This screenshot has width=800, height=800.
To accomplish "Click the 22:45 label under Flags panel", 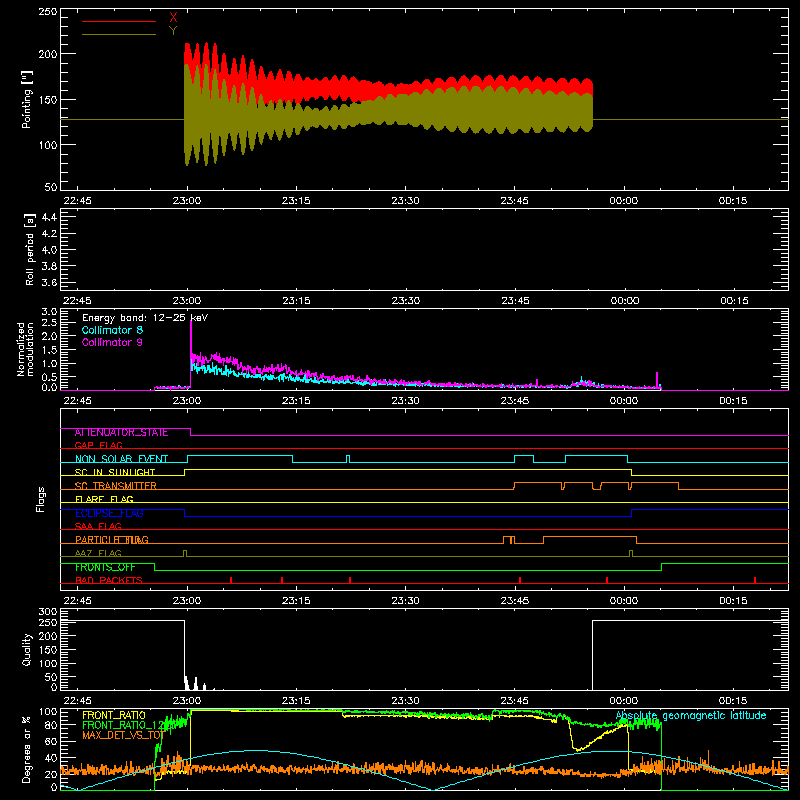I will [78, 601].
